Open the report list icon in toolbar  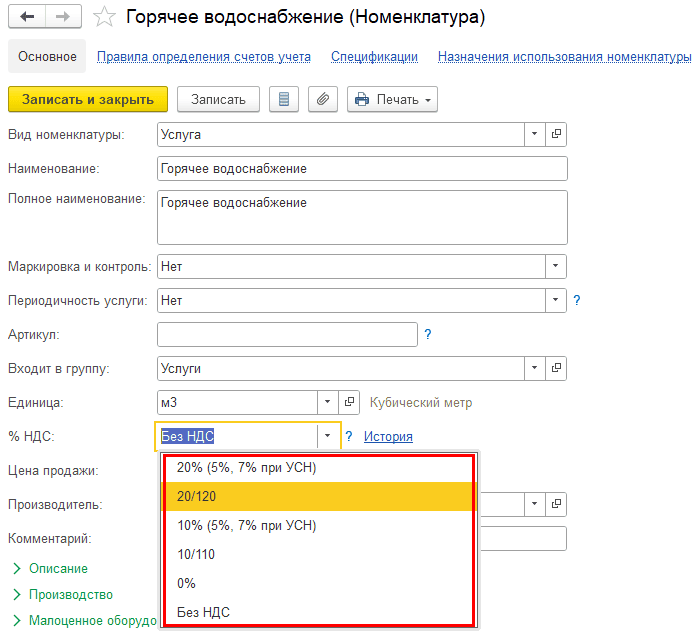(x=285, y=99)
